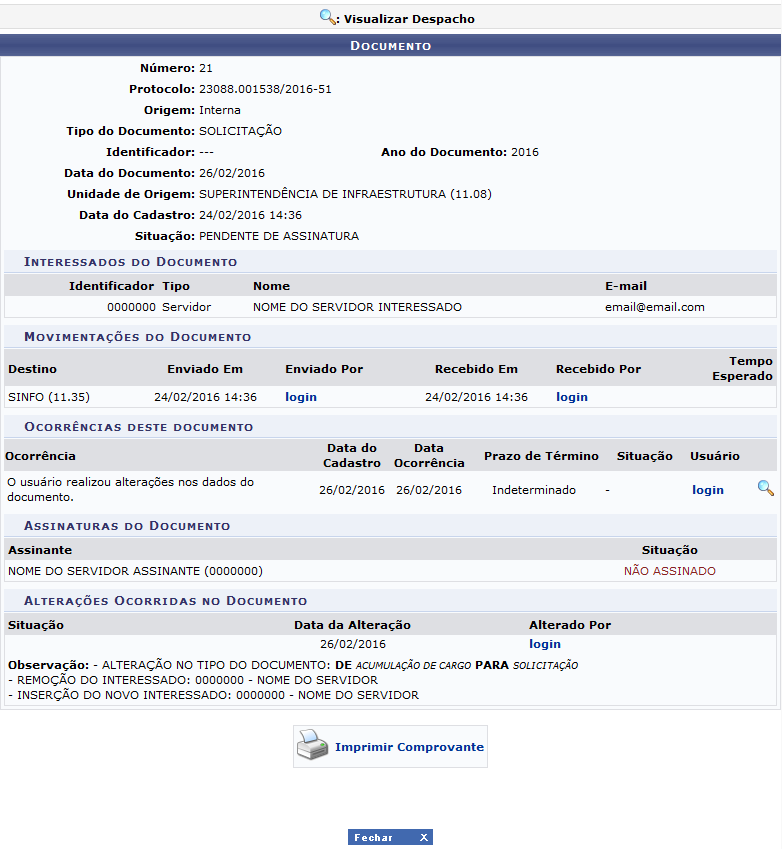Image resolution: width=782 pixels, height=852 pixels.
Task: Click the Tempo Esperado column header
Action: tap(742, 368)
